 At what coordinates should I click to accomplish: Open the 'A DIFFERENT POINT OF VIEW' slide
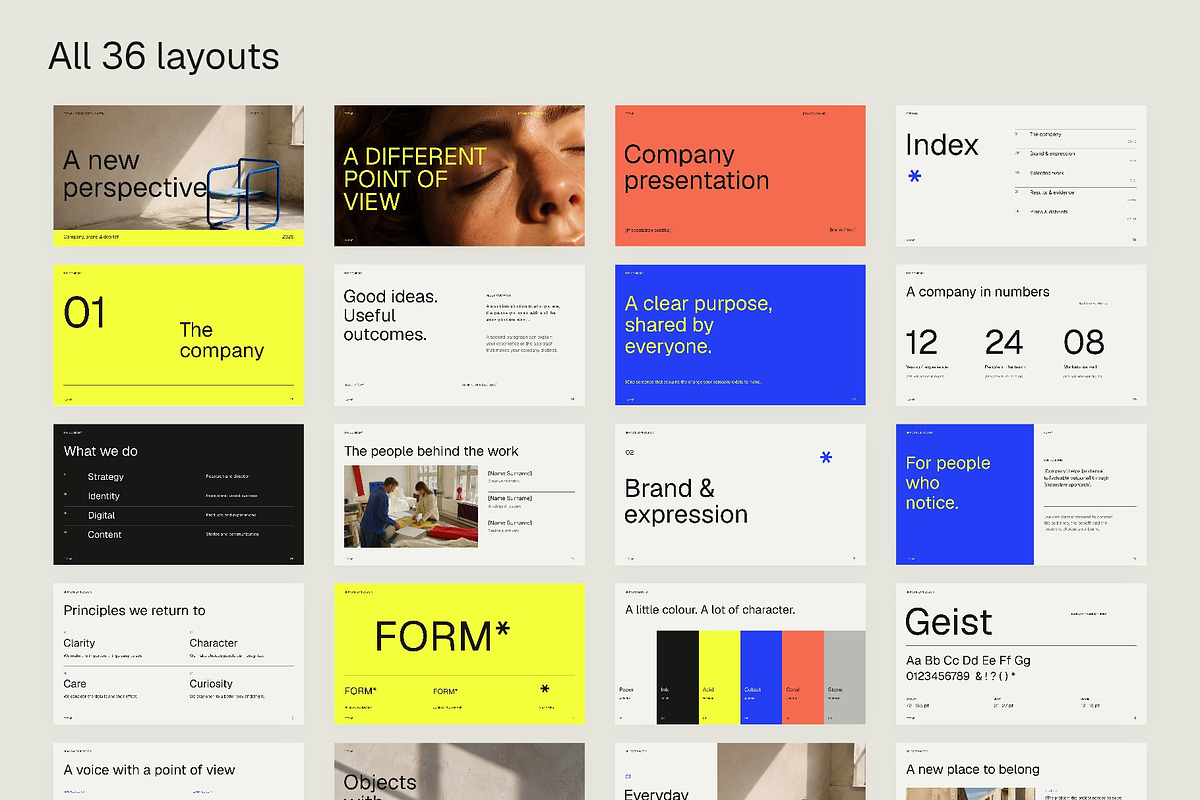(x=459, y=175)
